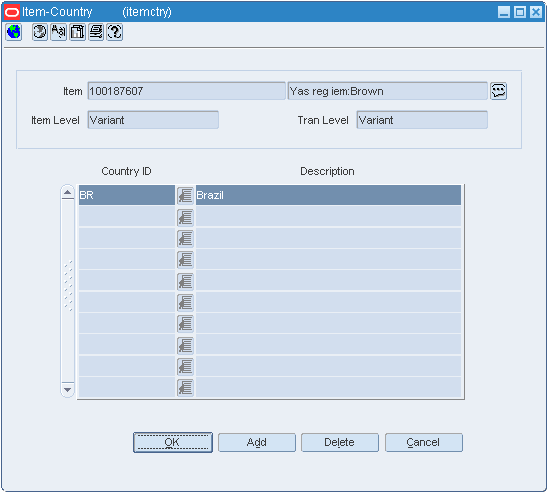The width and height of the screenshot is (548, 493).
Task: Open the list of values in the fifth row
Action: (x=185, y=281)
